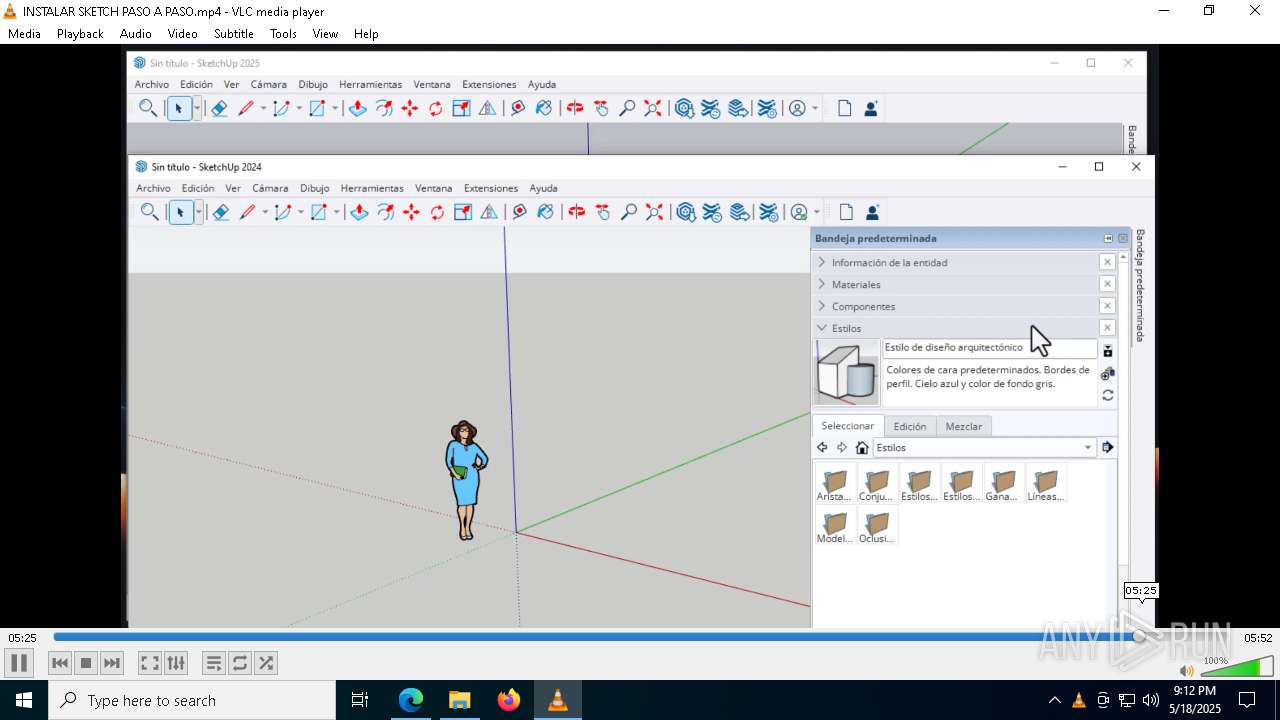Open the VLC Playback menu
1280x720 pixels.
[80, 33]
